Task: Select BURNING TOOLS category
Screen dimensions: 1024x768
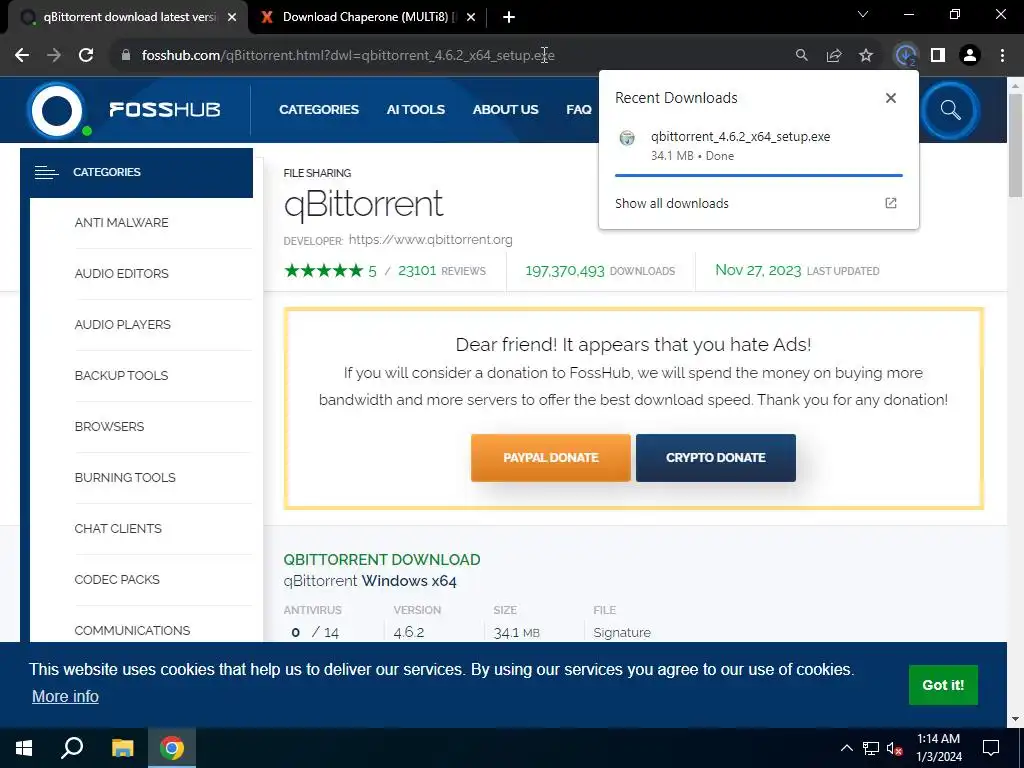Action: [x=125, y=477]
